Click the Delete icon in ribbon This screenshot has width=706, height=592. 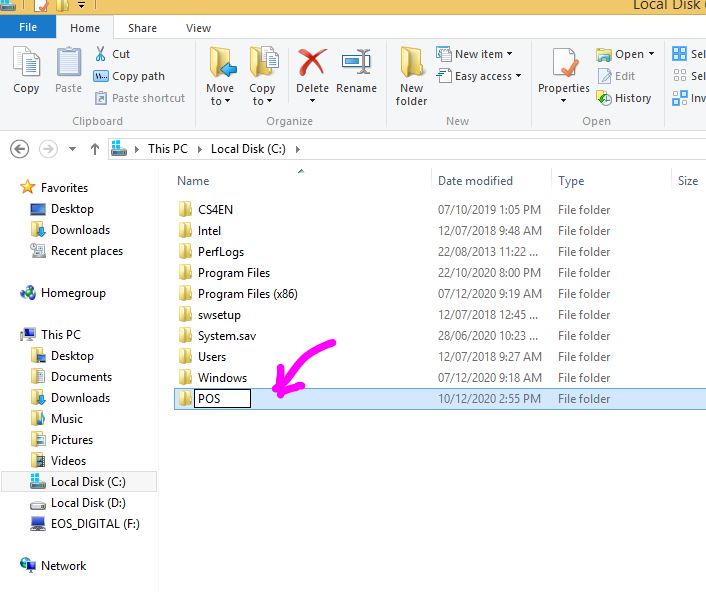pyautogui.click(x=312, y=63)
